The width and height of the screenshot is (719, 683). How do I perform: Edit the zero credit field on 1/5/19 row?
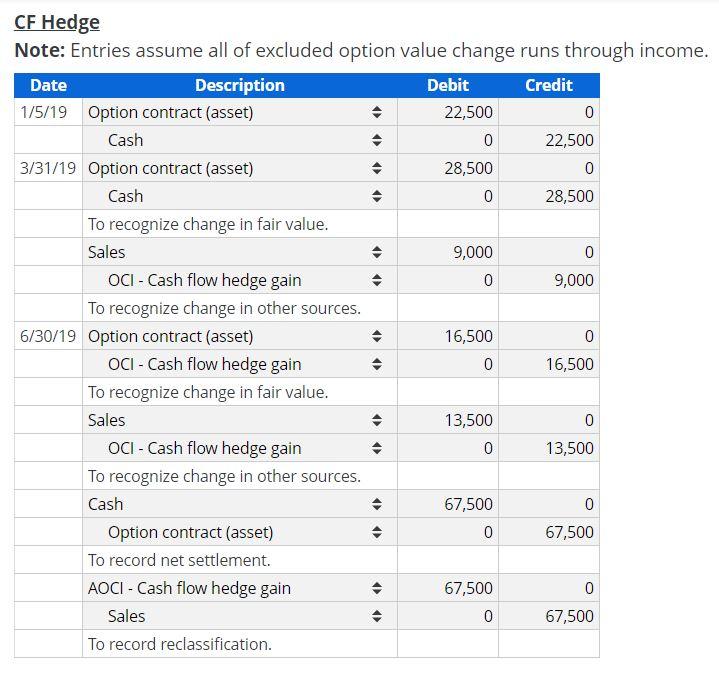point(549,112)
